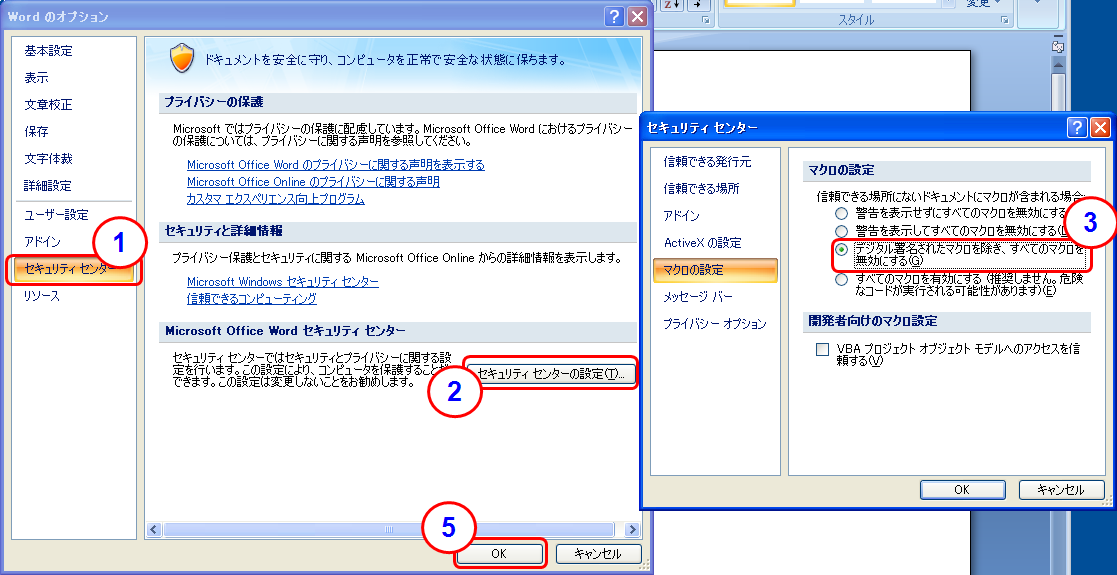Select マクロの設定 in Security Center sidebar
The height and width of the screenshot is (575, 1117).
(715, 270)
